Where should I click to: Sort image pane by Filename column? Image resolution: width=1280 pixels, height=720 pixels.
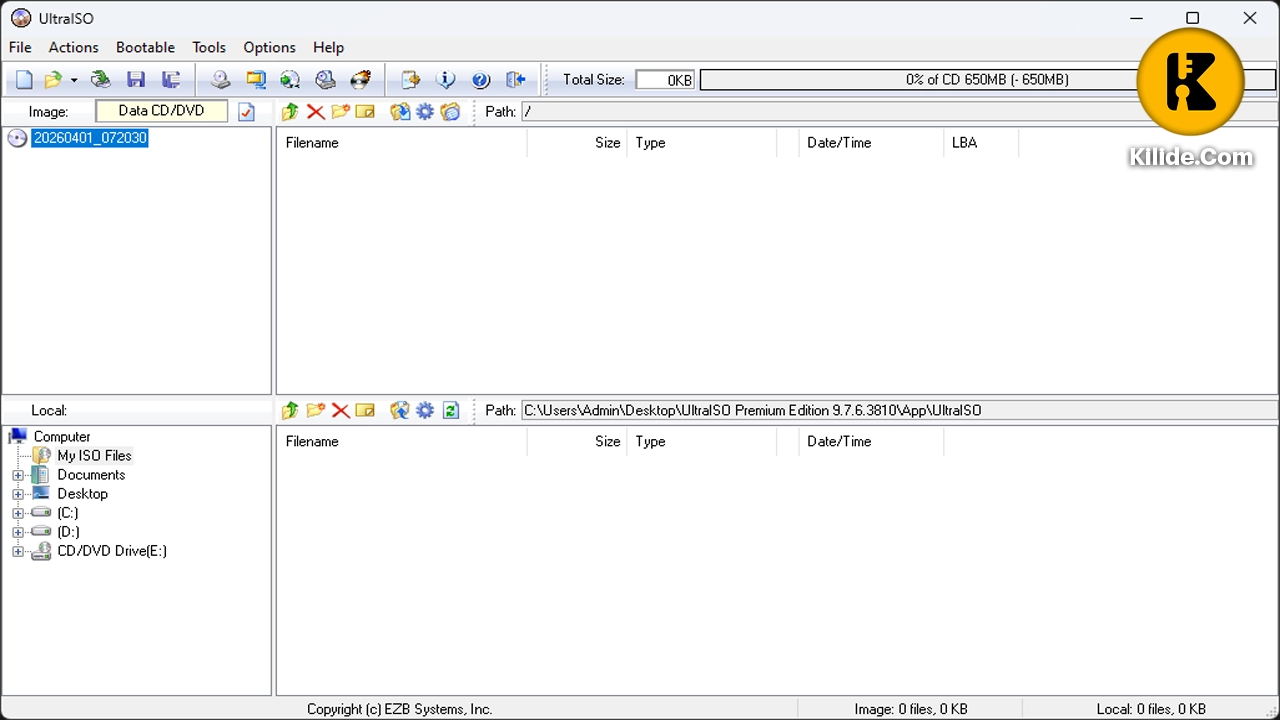401,143
